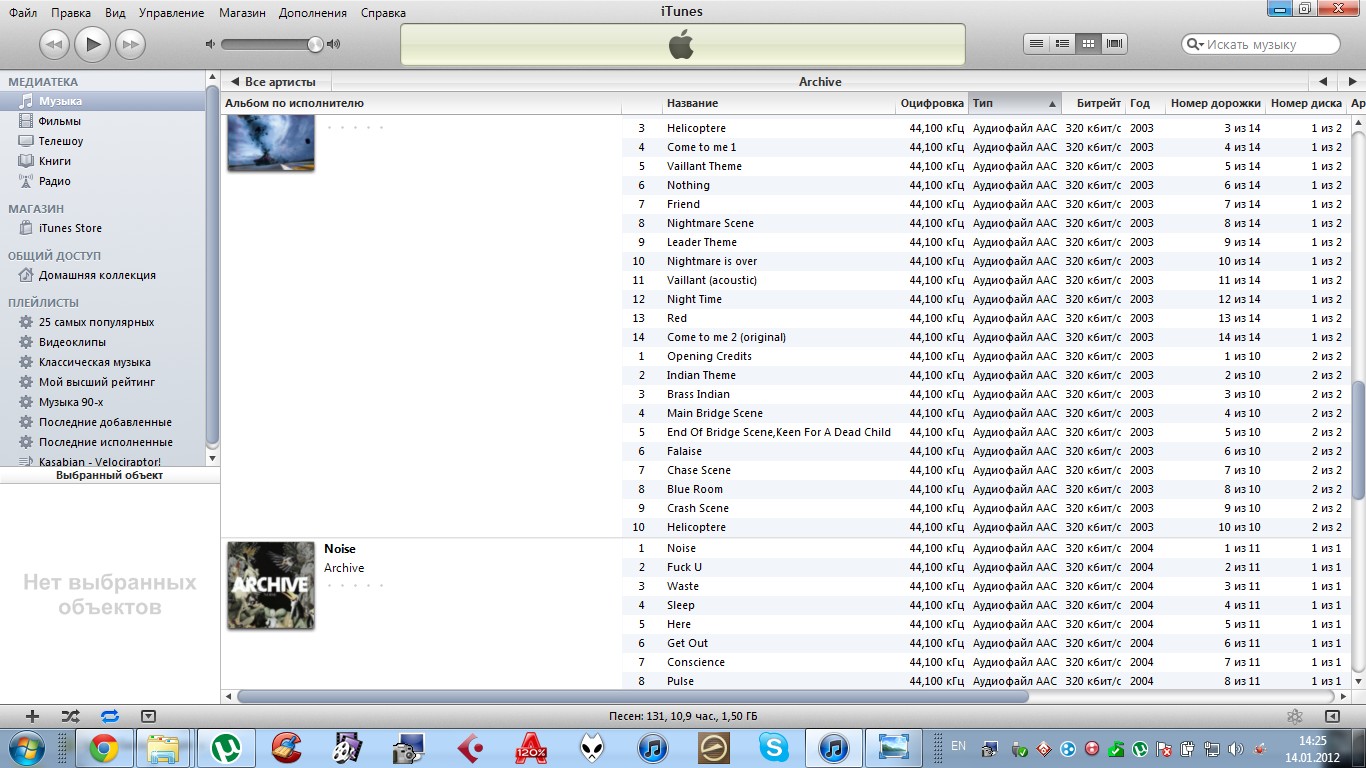Open the Дополнения menu

pos(313,13)
